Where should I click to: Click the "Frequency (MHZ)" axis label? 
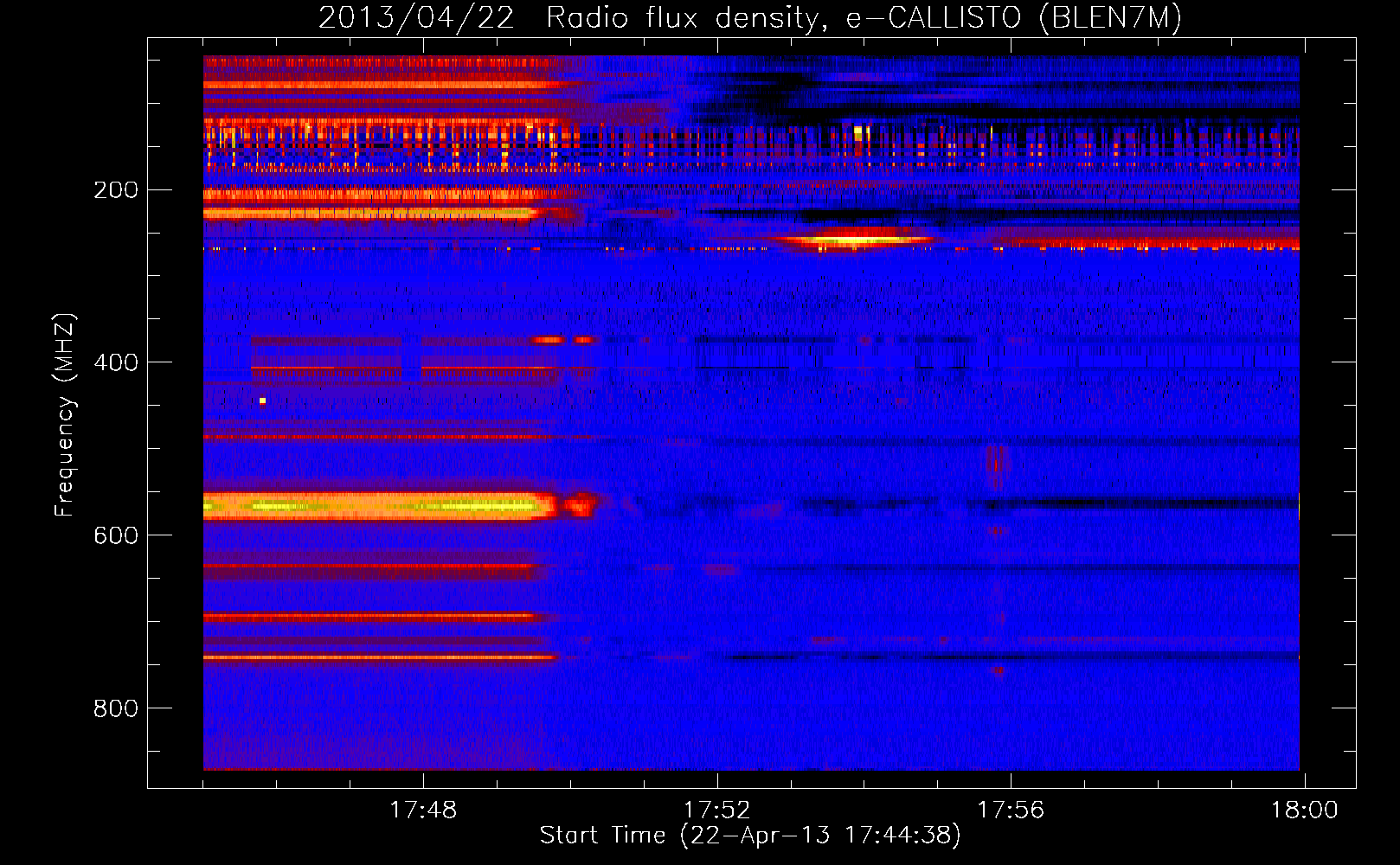pyautogui.click(x=65, y=415)
